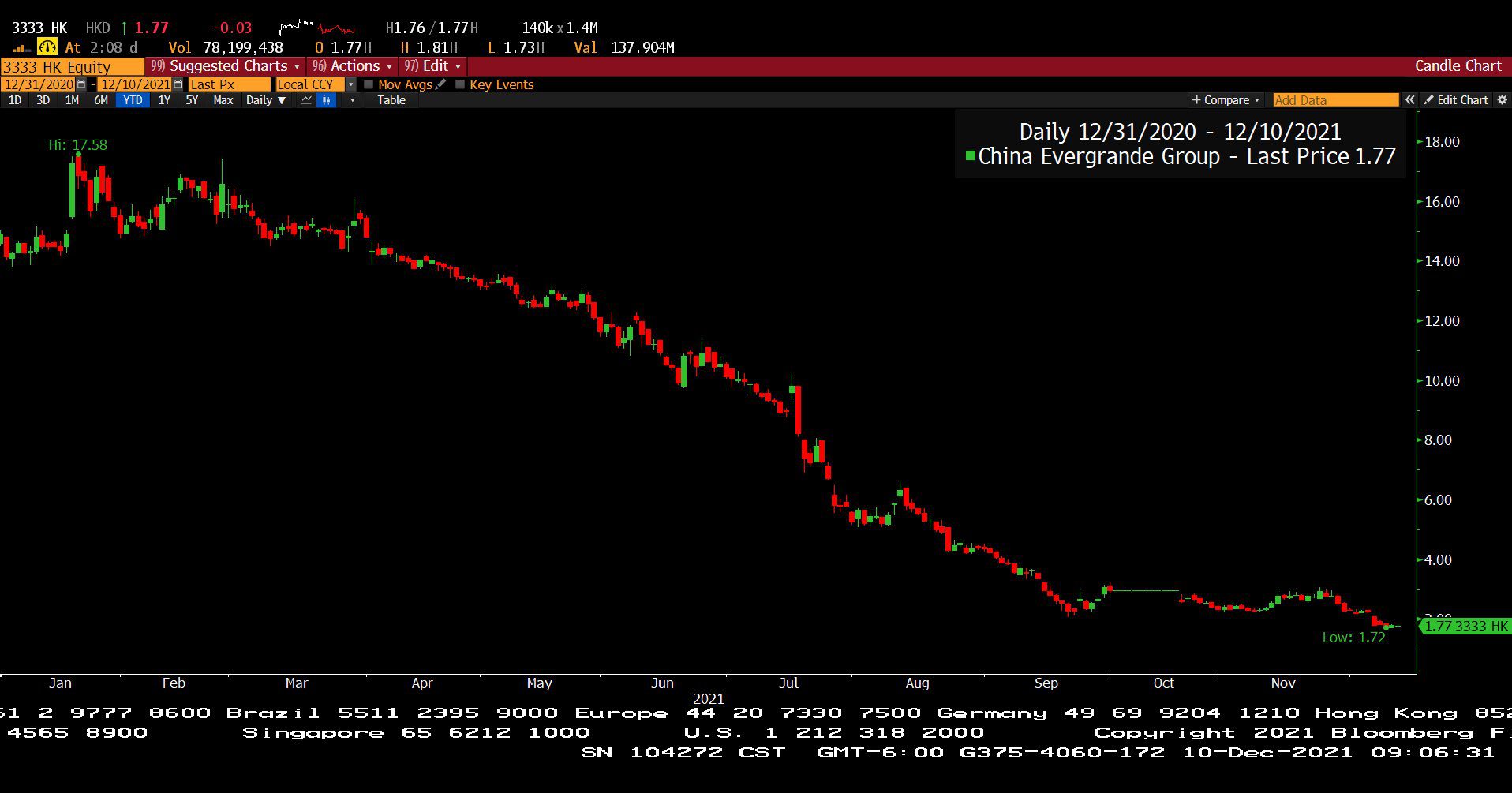Click the Mov Avgs pencil edit icon

pos(441,84)
